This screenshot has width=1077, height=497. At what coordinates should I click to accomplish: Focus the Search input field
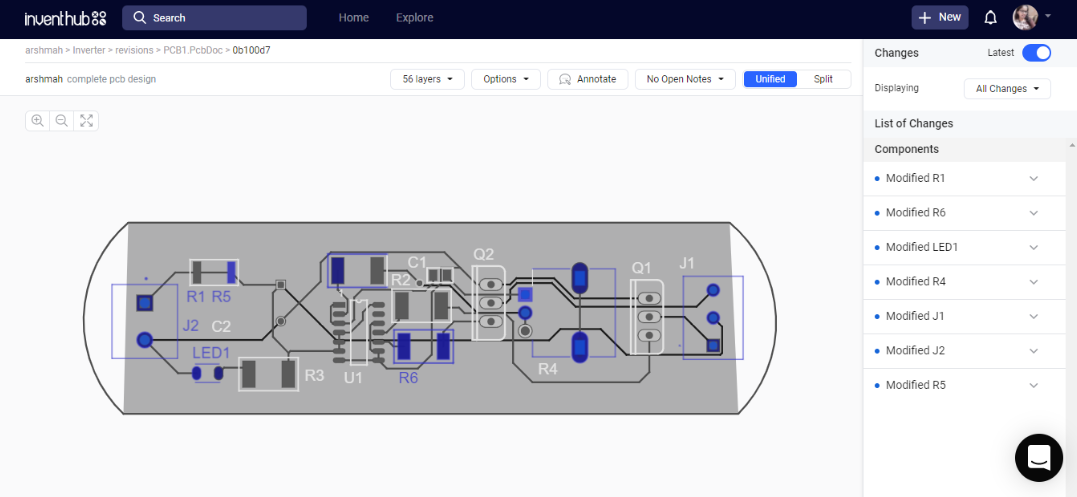pos(214,18)
